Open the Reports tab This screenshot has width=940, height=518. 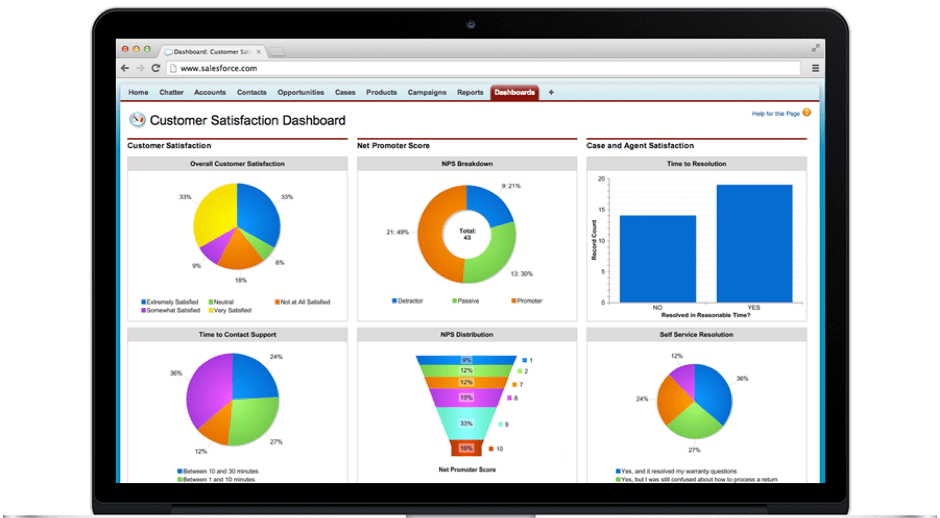[470, 92]
